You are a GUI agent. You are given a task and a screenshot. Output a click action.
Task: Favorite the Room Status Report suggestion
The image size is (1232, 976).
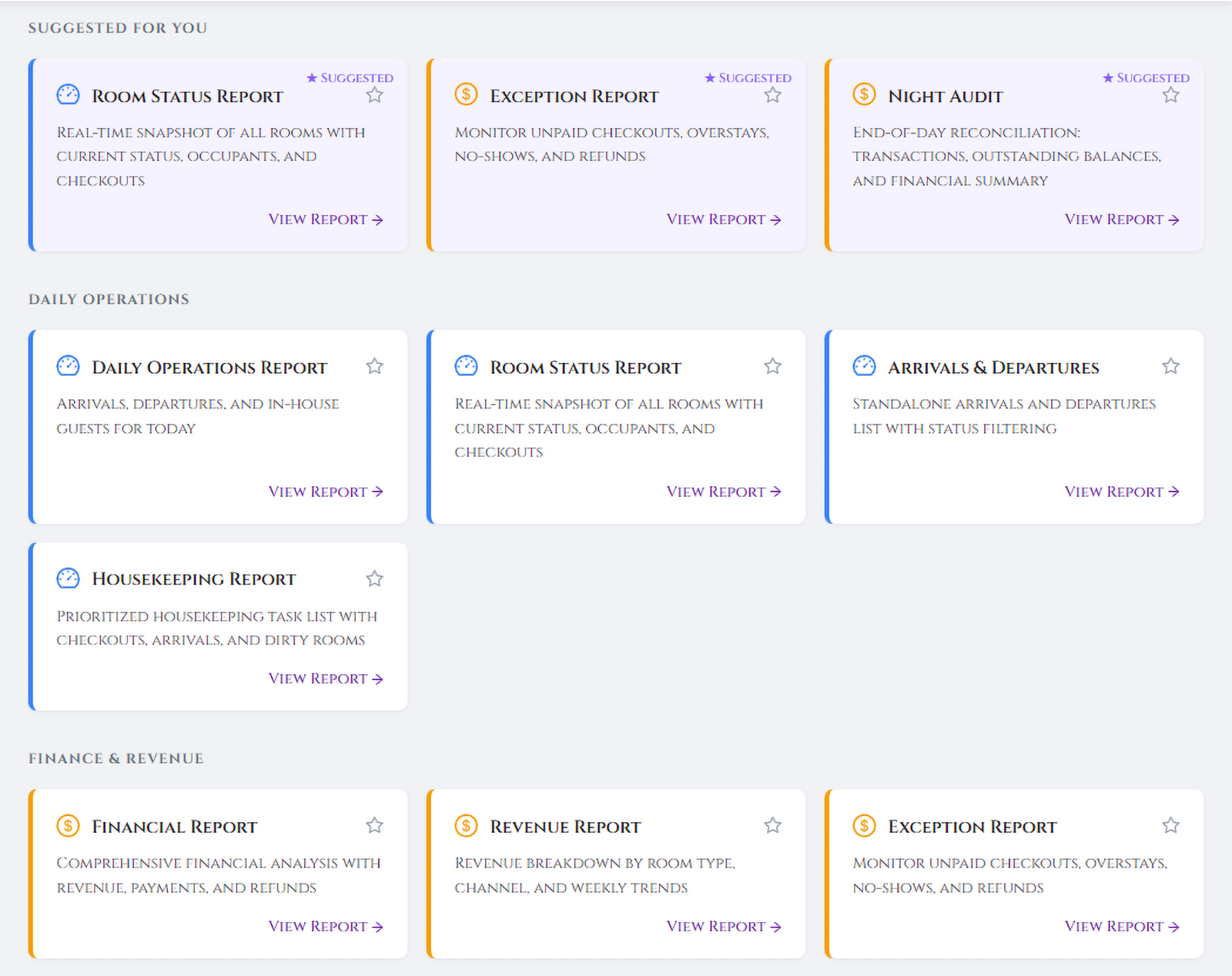375,95
